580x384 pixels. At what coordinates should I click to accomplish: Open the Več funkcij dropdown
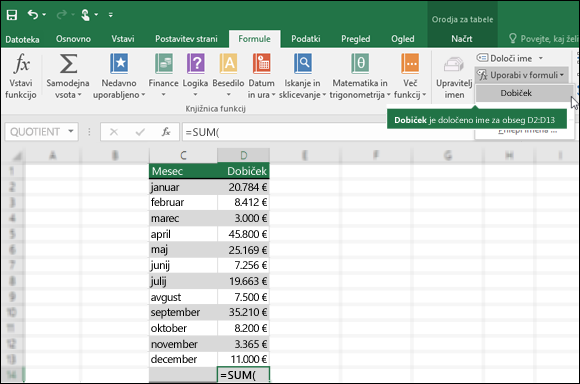410,77
